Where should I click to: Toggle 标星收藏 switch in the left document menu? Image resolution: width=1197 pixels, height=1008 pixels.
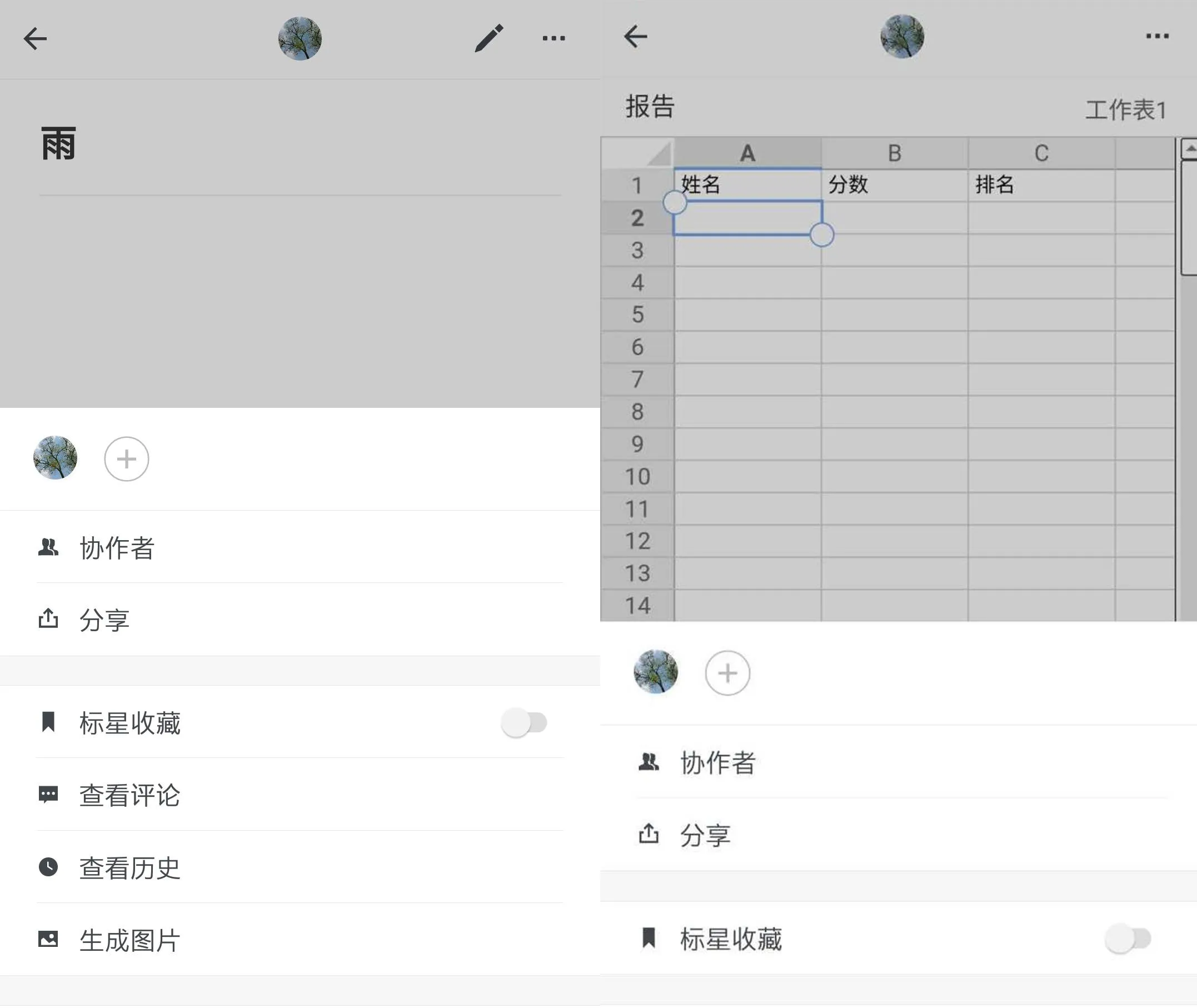tap(524, 723)
